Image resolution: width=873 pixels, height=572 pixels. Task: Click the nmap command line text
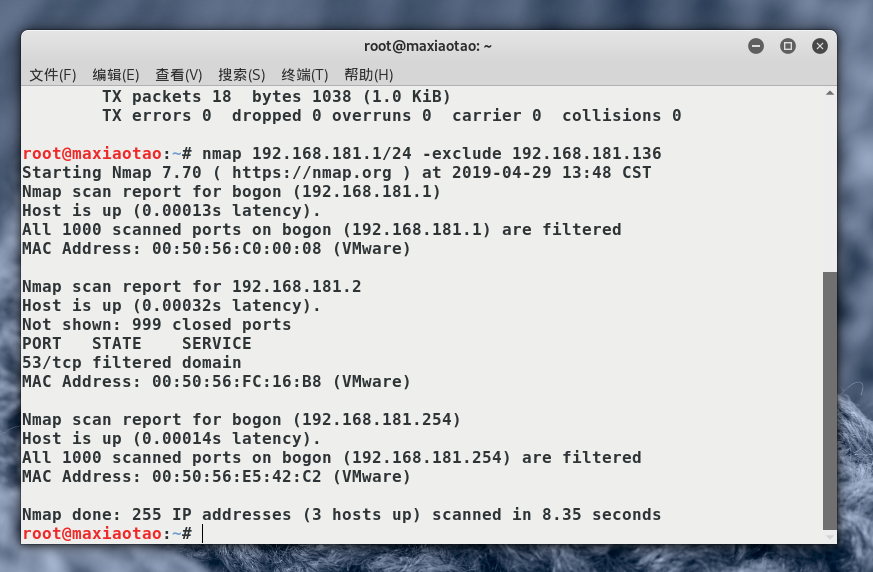(x=431, y=154)
